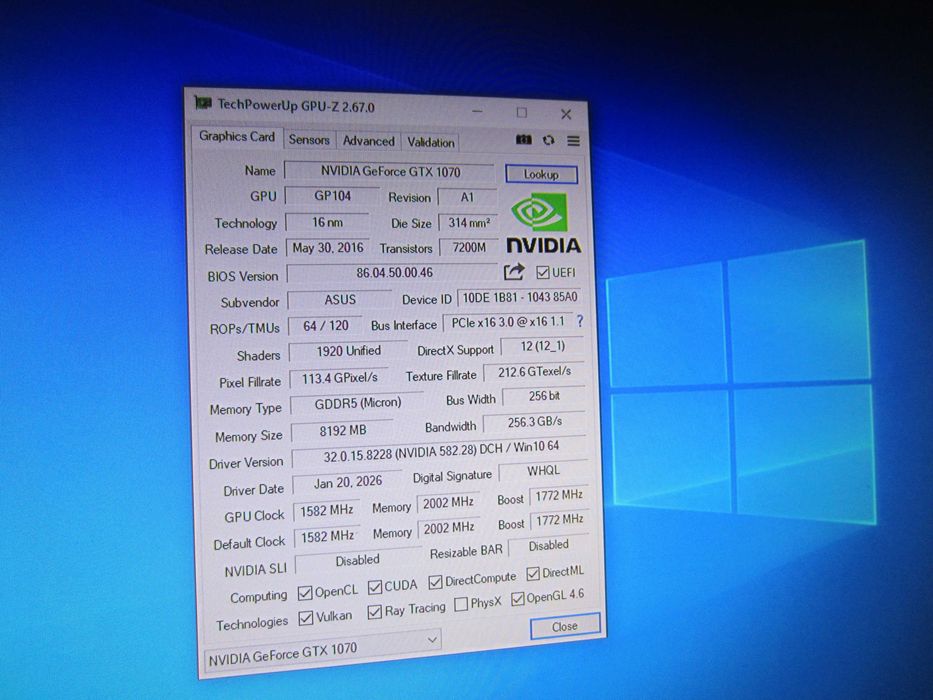Click the BIOS Version field 86.04.50.00.46
Viewport: 933px width, 700px height.
[393, 273]
